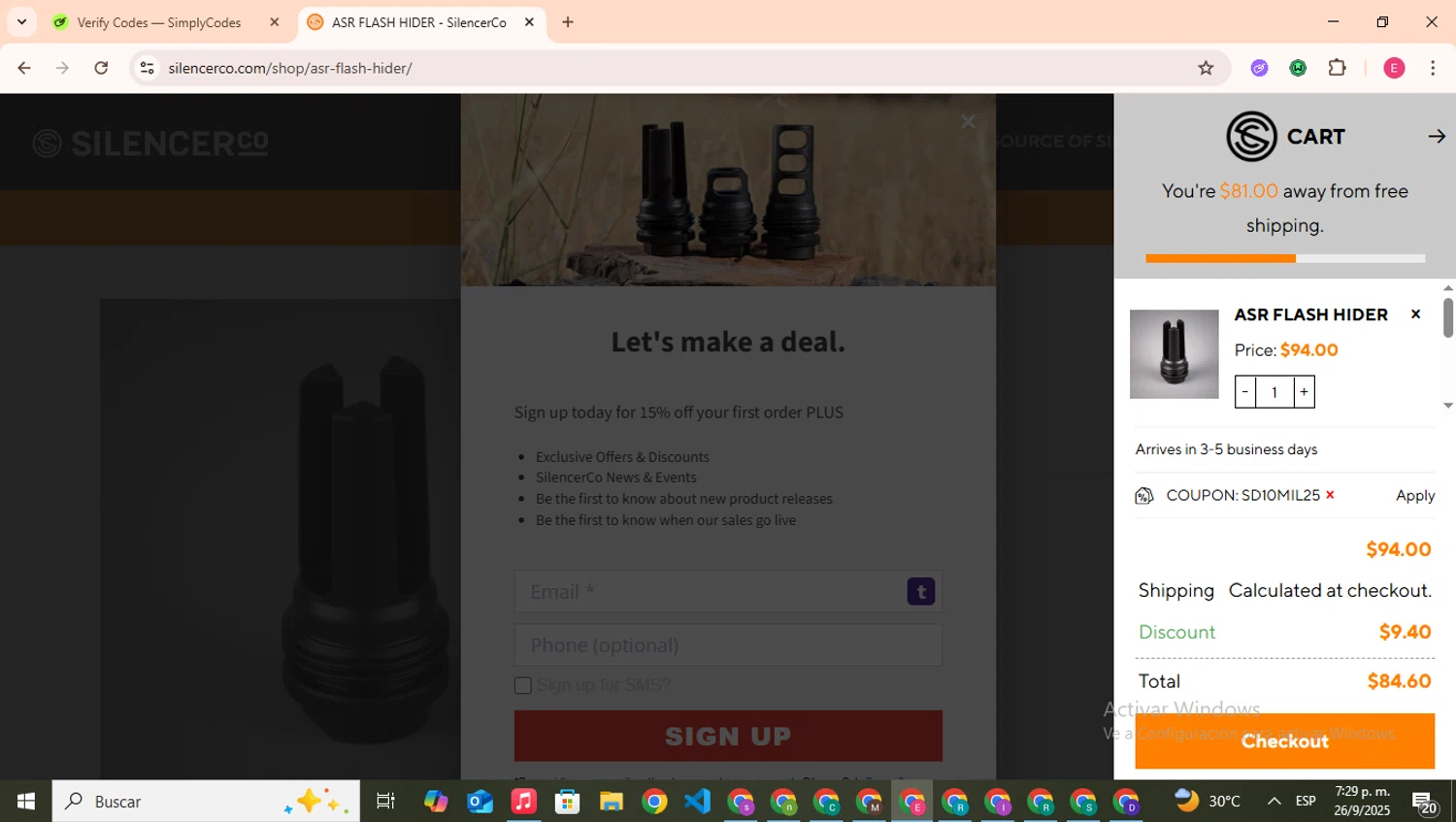Show hidden system tray icons
Image resolution: width=1456 pixels, height=822 pixels.
pos(1274,802)
